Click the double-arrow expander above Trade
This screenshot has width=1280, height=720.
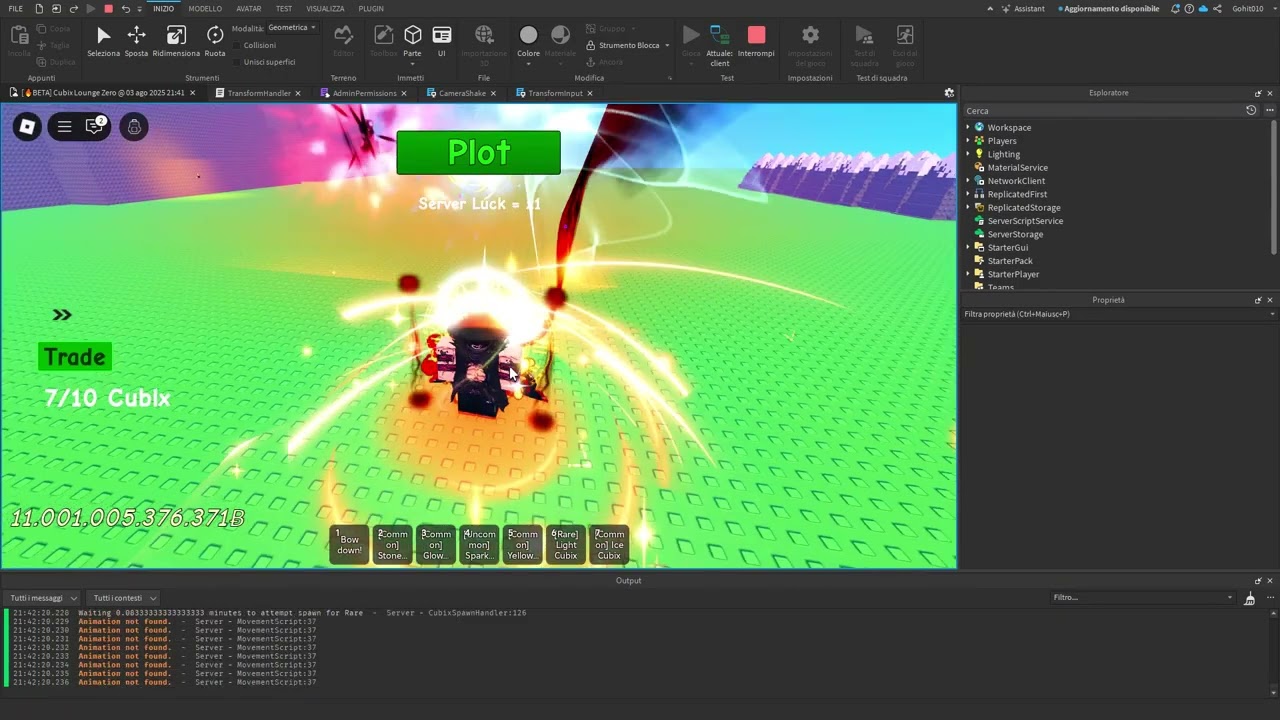[x=62, y=315]
